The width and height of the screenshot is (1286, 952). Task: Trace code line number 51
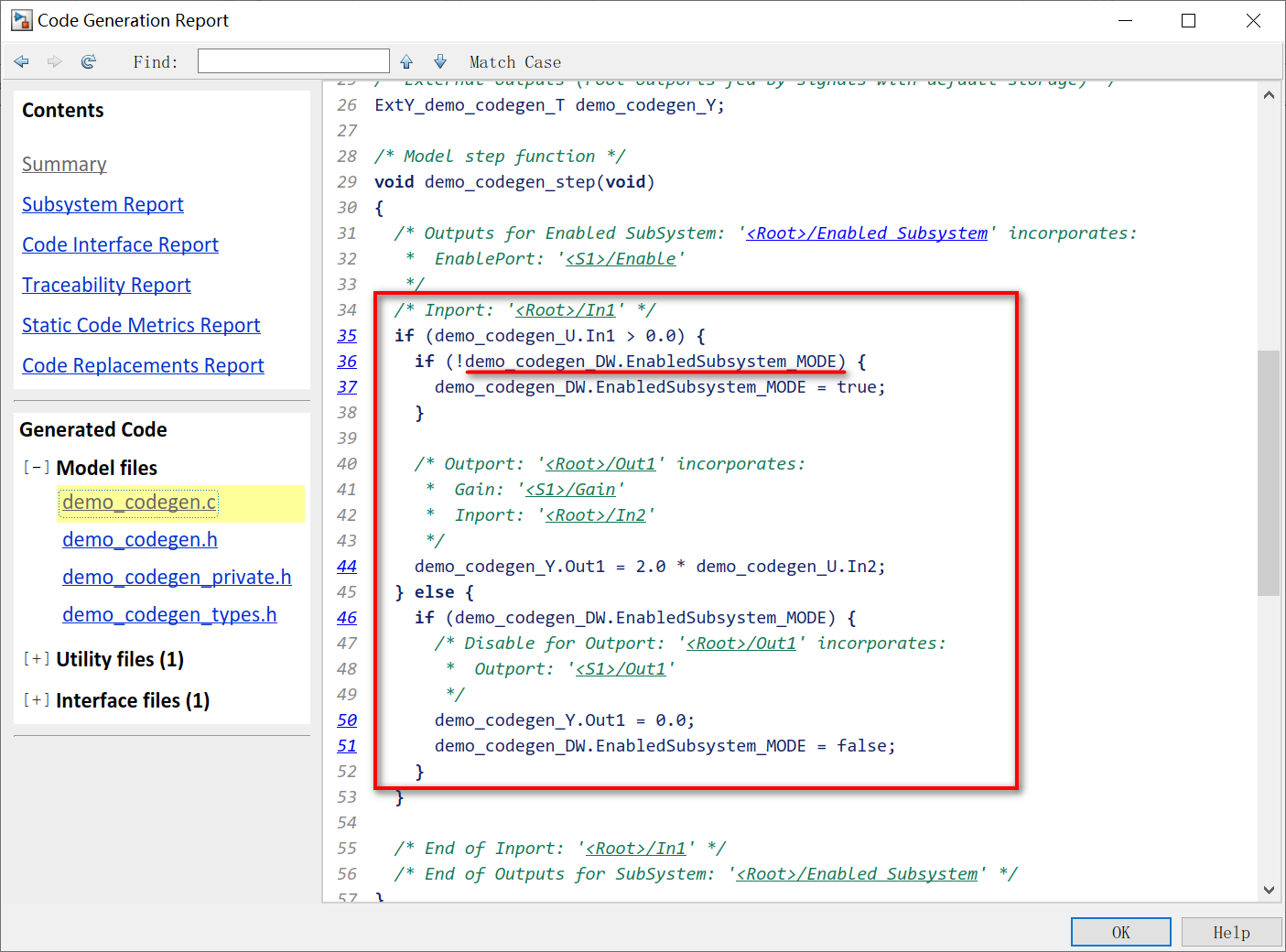(x=347, y=746)
